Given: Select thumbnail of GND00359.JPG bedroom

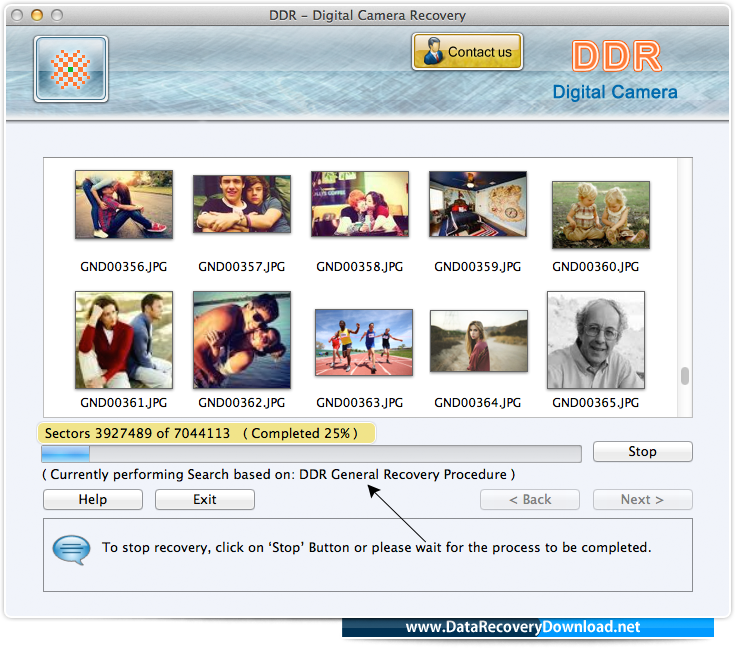Looking at the screenshot, I should [478, 204].
